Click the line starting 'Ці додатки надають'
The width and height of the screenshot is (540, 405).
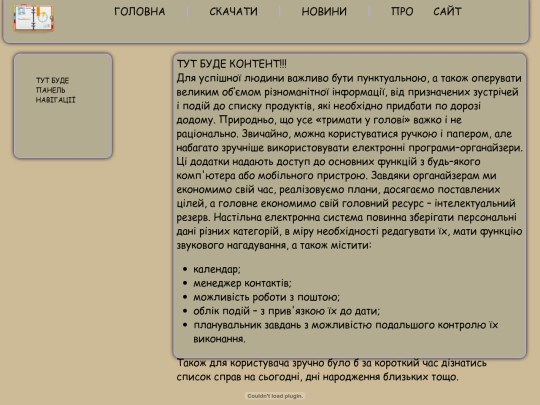[x=329, y=162]
